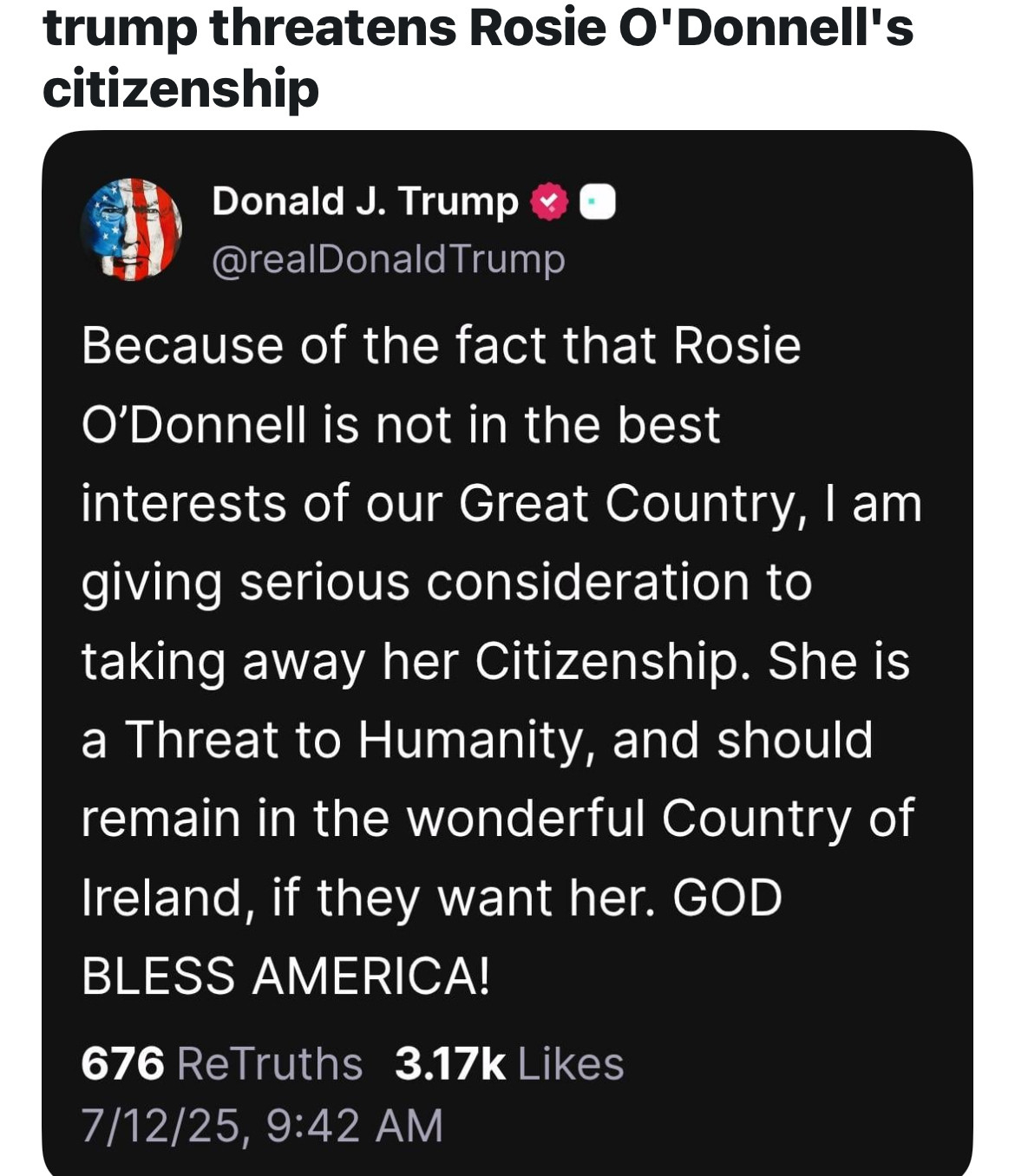Viewport: 1015px width, 1176px height.
Task: Click the ReTruths label
Action: [270, 1063]
